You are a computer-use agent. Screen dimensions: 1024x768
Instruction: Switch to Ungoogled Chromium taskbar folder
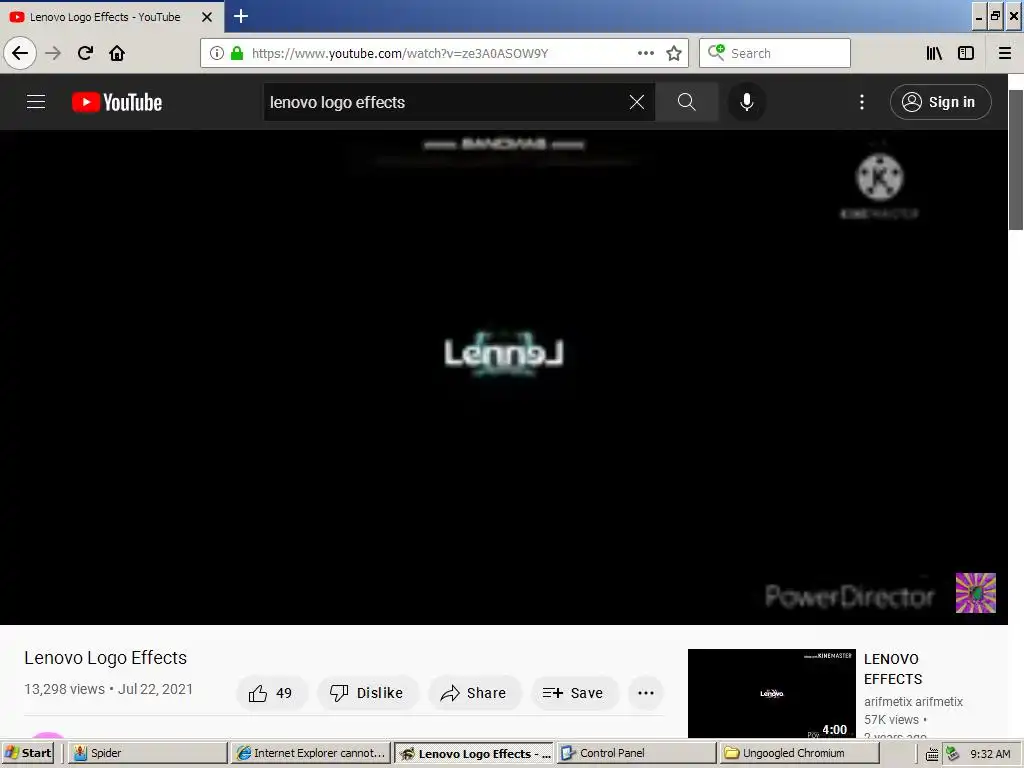pyautogui.click(x=799, y=753)
